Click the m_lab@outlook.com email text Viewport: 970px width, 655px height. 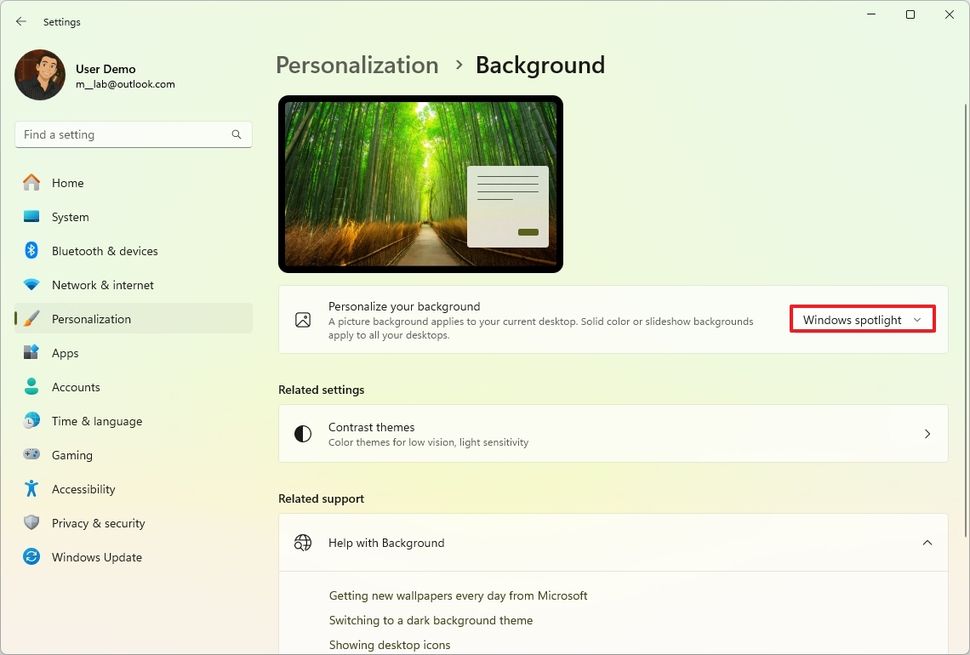click(x=125, y=84)
